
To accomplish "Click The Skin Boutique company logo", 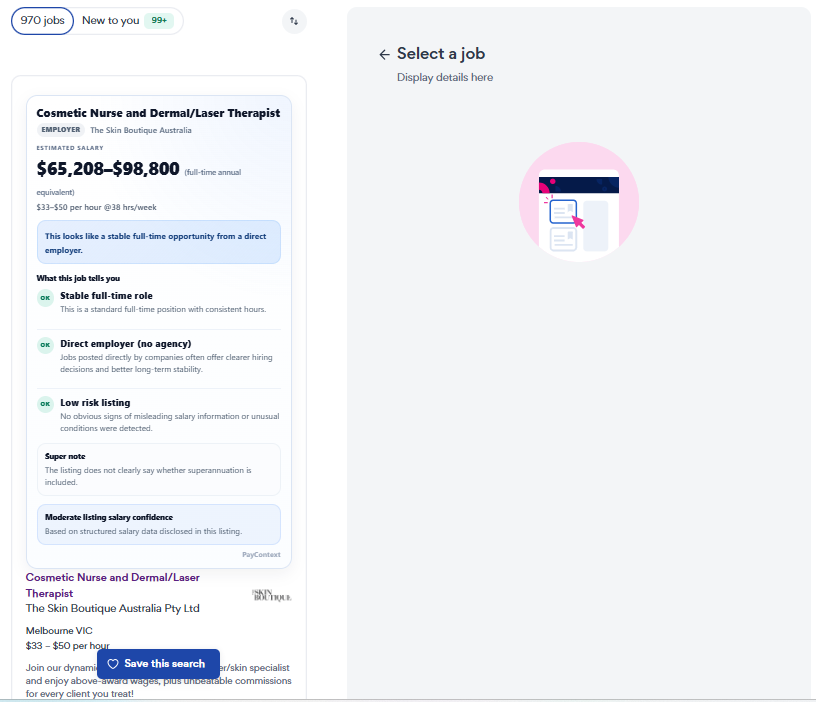I will pyautogui.click(x=270, y=594).
